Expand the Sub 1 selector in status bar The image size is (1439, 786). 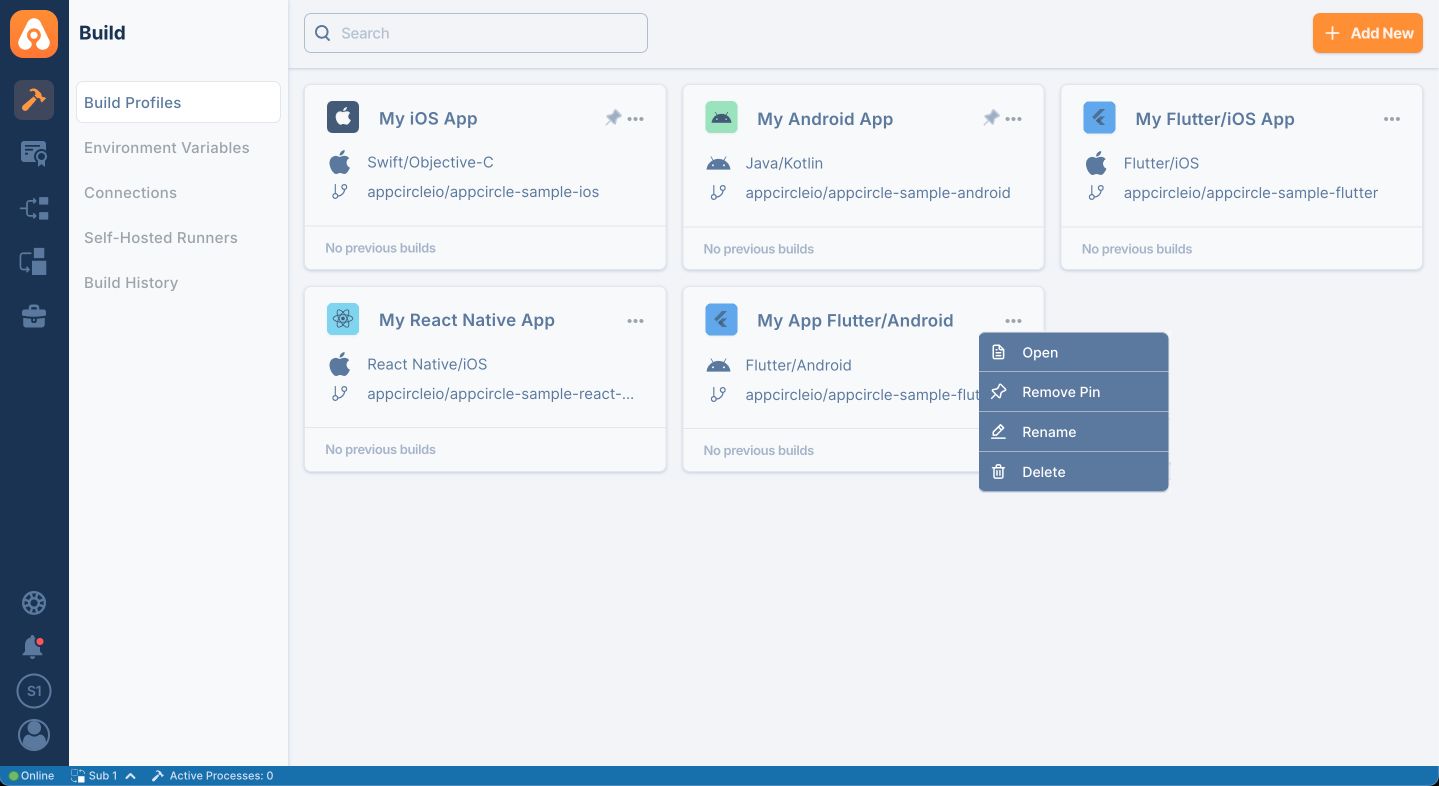pos(103,775)
